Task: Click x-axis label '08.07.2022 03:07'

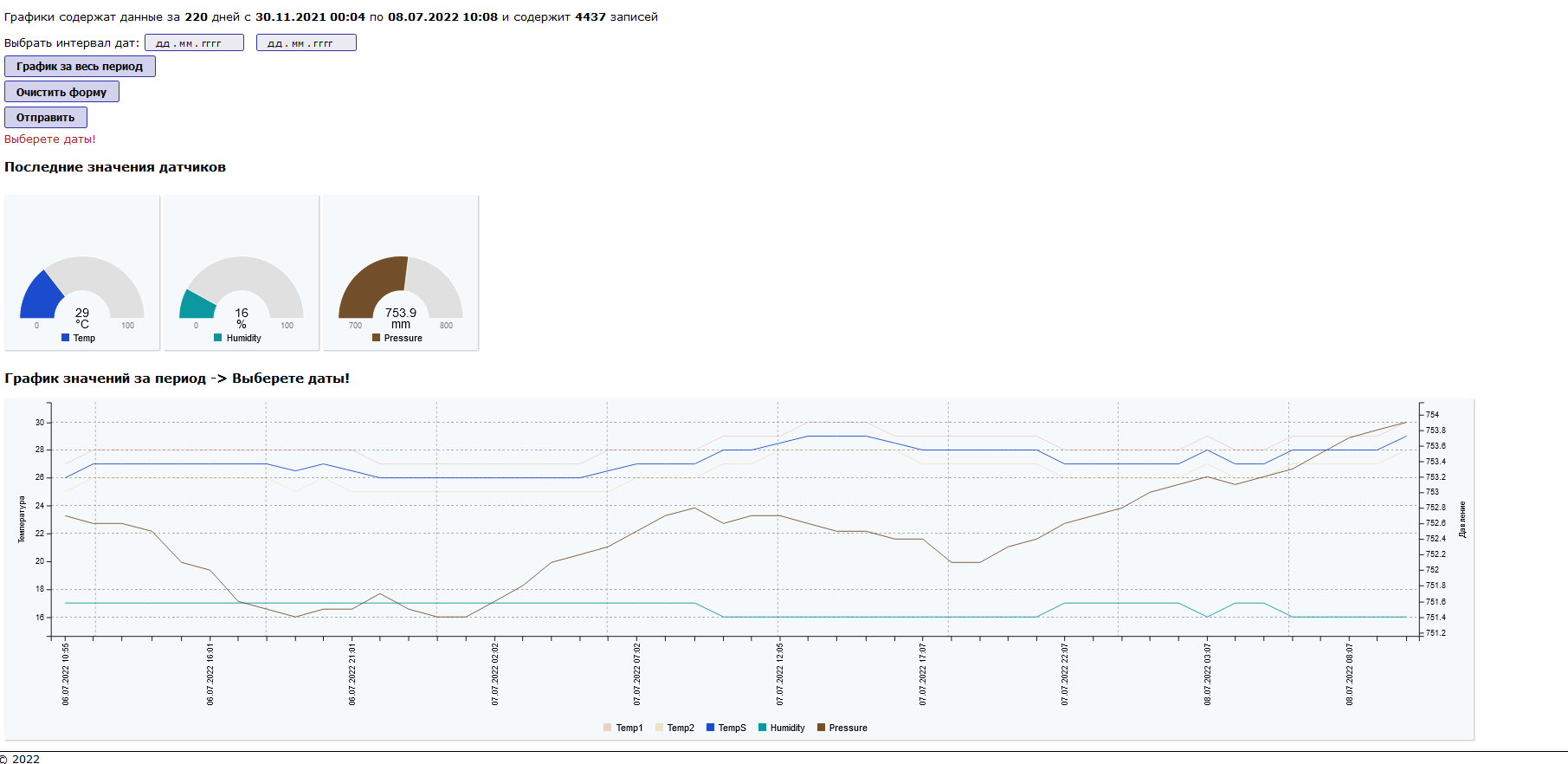Action: (x=1208, y=674)
